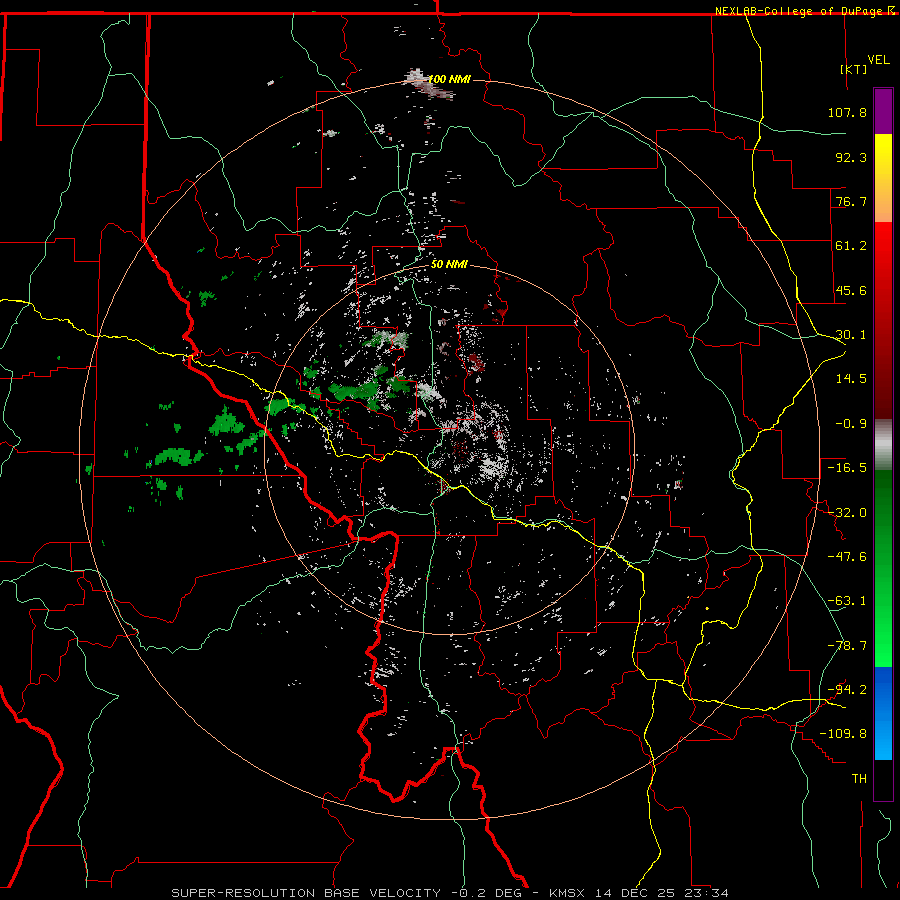Viewport: 900px width, 900px height.
Task: Click the purple segment of the color bar
Action: pyautogui.click(x=883, y=112)
